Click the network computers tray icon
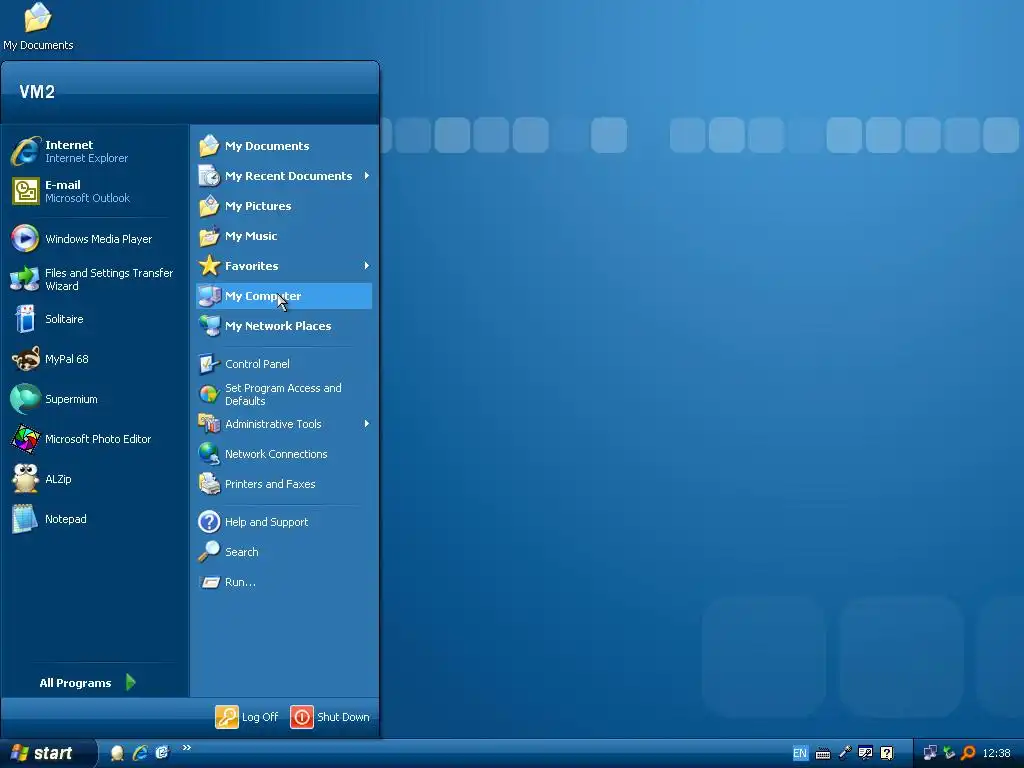The width and height of the screenshot is (1024, 768). point(930,753)
